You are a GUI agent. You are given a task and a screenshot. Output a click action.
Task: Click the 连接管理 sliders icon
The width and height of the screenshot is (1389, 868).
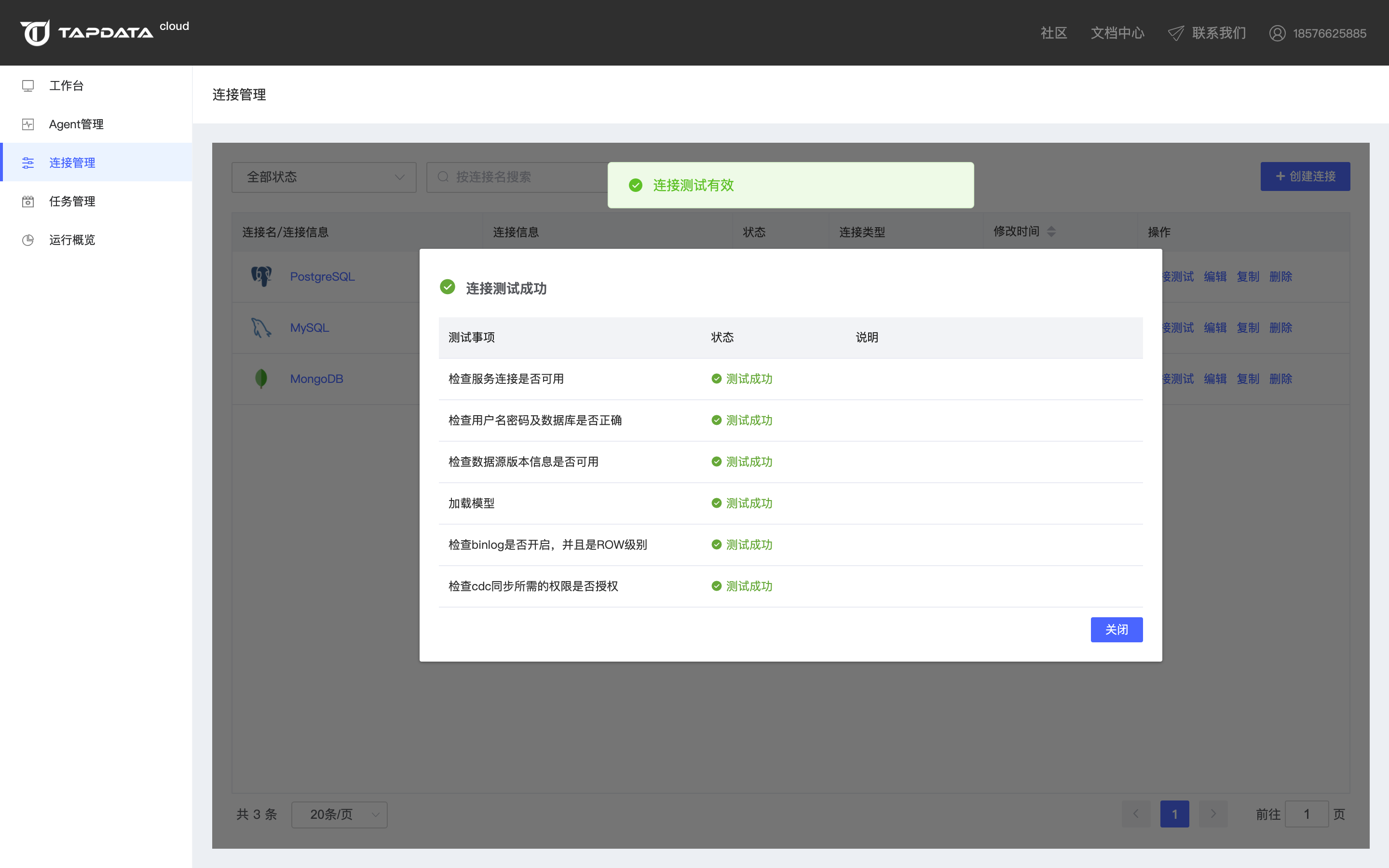pyautogui.click(x=27, y=163)
